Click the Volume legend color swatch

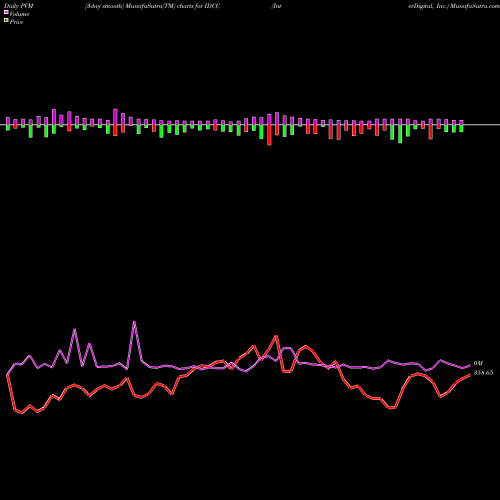point(6,13)
